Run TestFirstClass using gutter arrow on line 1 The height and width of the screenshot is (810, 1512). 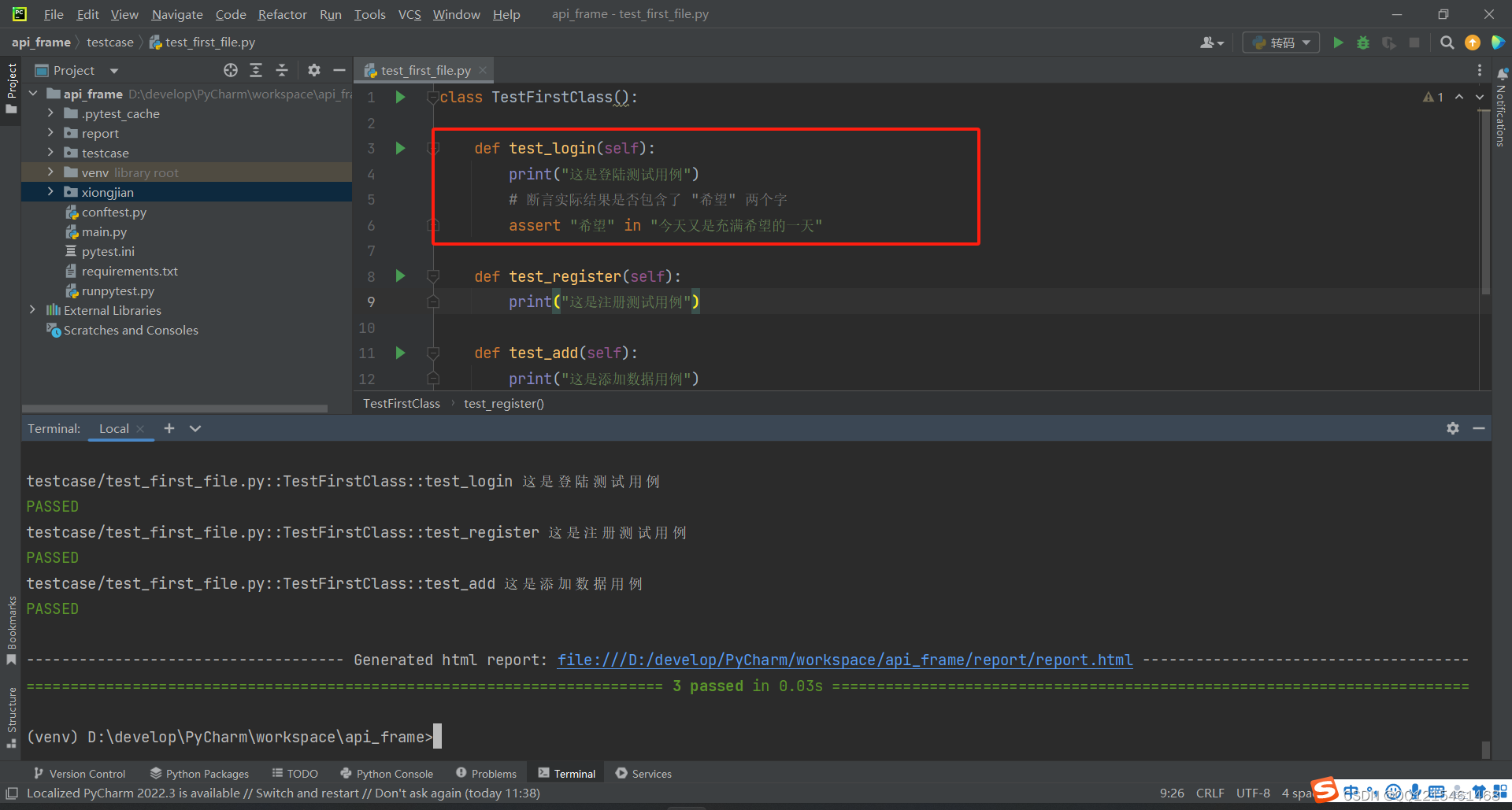click(400, 97)
